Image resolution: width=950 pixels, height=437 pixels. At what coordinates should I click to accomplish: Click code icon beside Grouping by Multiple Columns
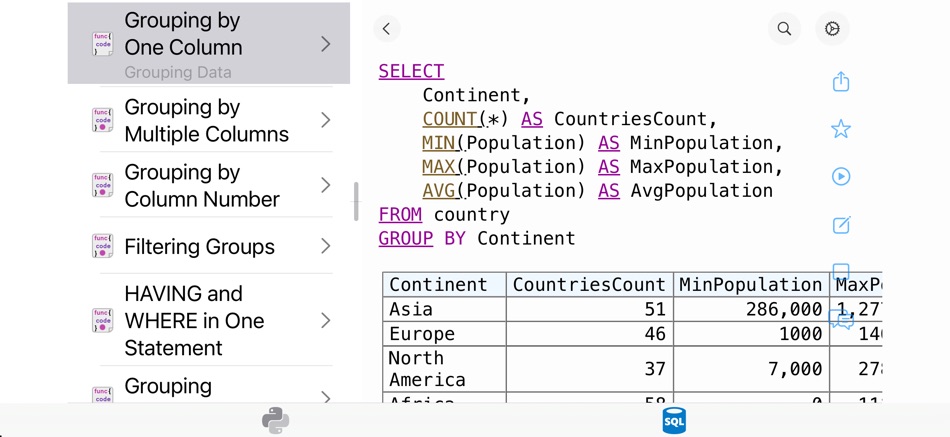point(102,120)
